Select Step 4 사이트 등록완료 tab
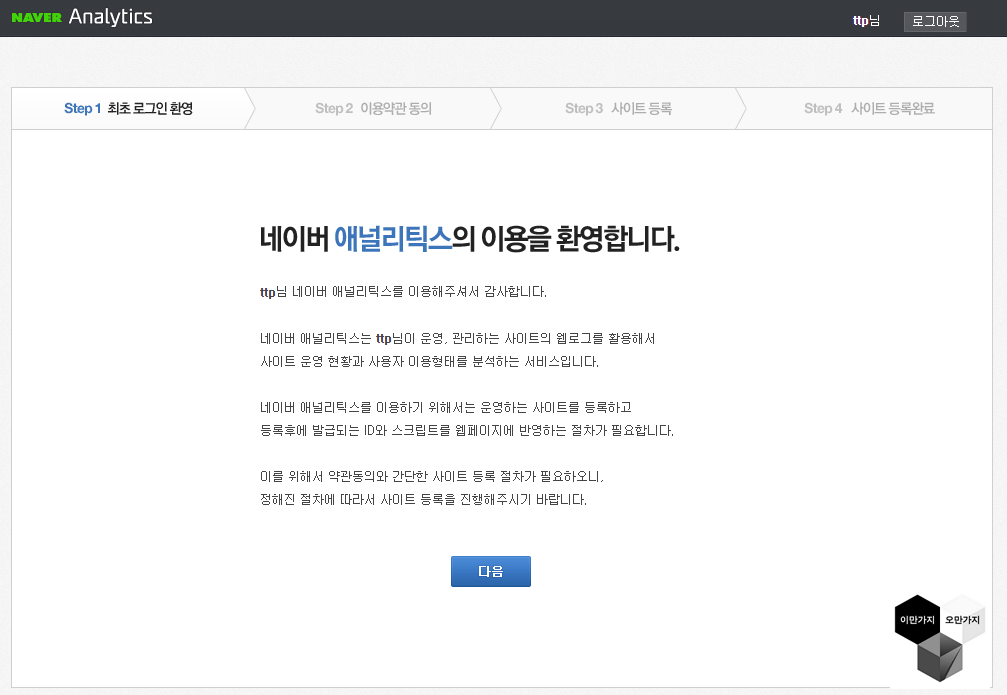This screenshot has width=1007, height=695. [x=869, y=109]
